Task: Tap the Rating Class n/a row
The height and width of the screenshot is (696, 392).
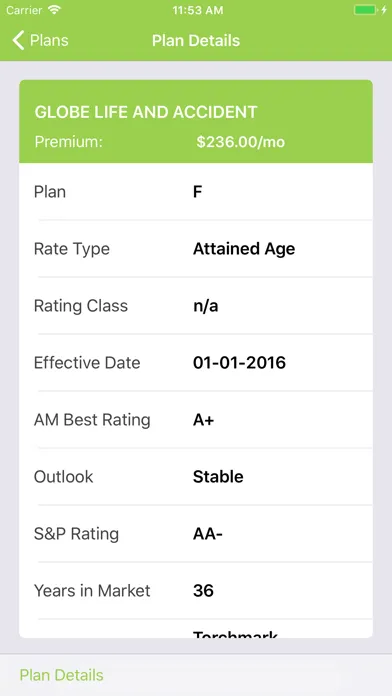Action: [196, 305]
